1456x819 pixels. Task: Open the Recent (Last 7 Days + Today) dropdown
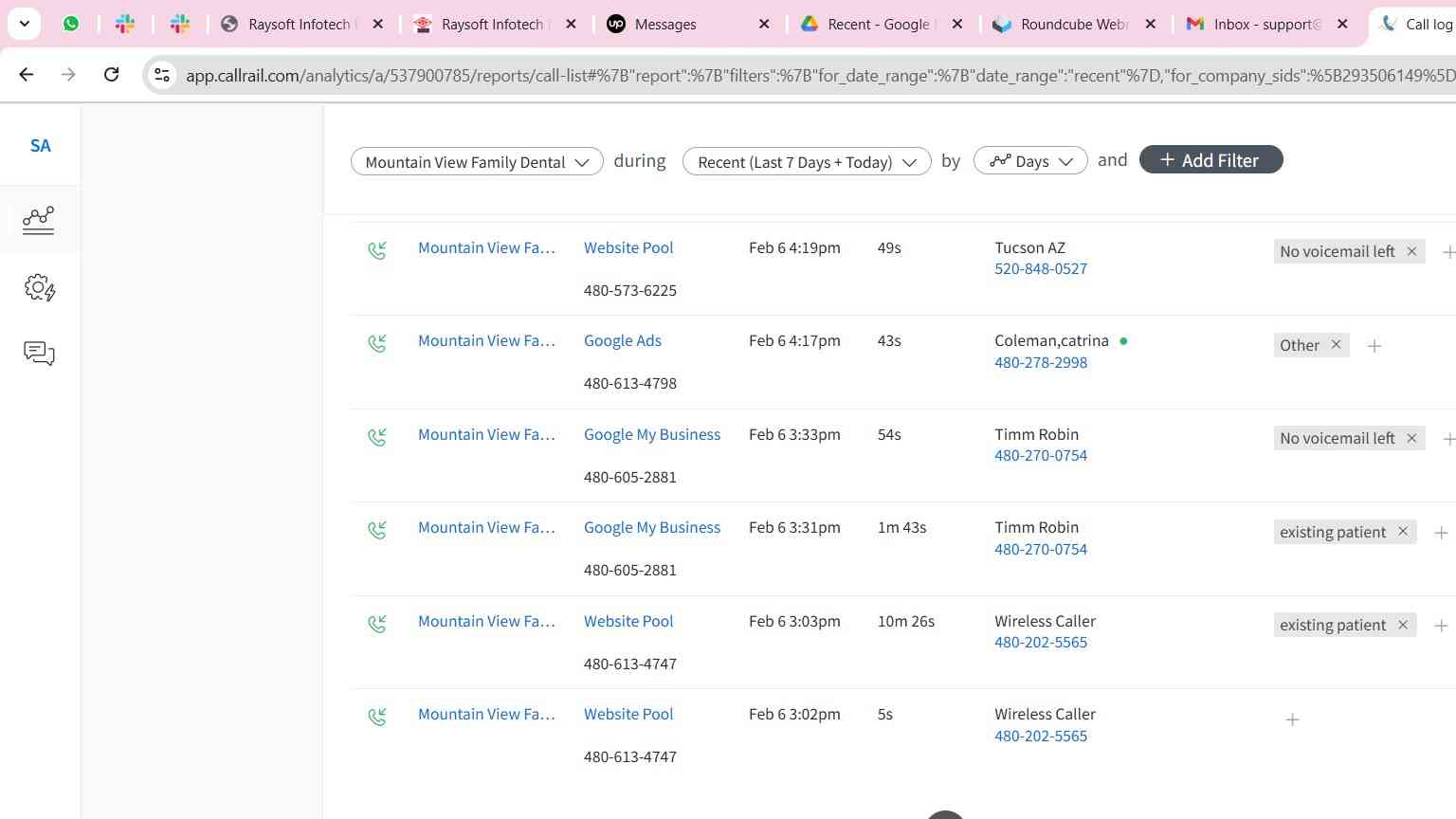(807, 161)
